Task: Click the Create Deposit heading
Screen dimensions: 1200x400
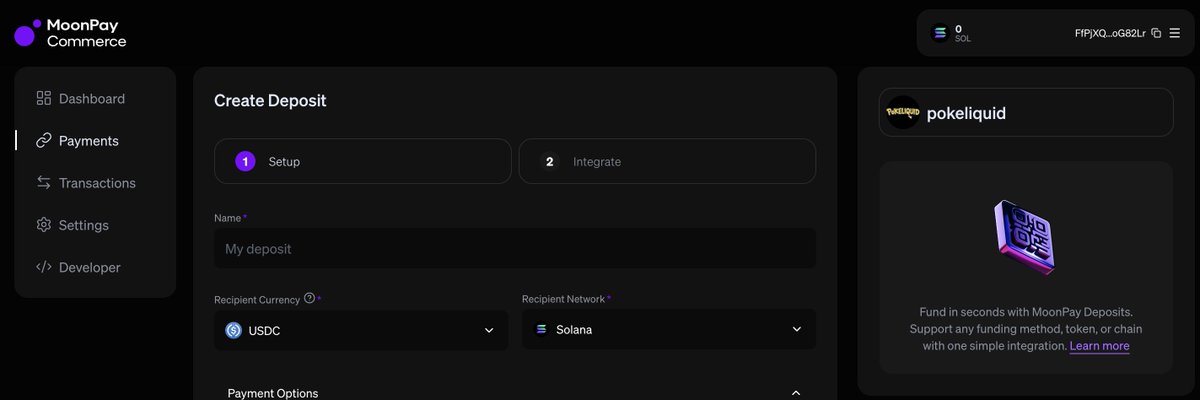Action: (270, 100)
